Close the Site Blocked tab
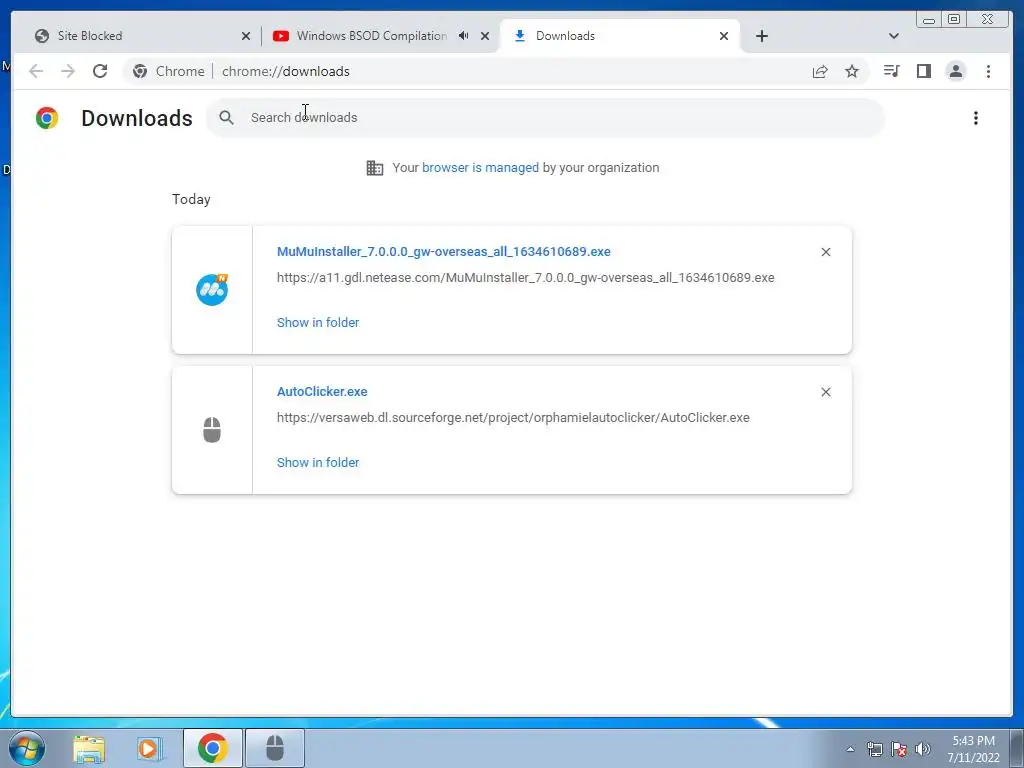 (x=246, y=36)
